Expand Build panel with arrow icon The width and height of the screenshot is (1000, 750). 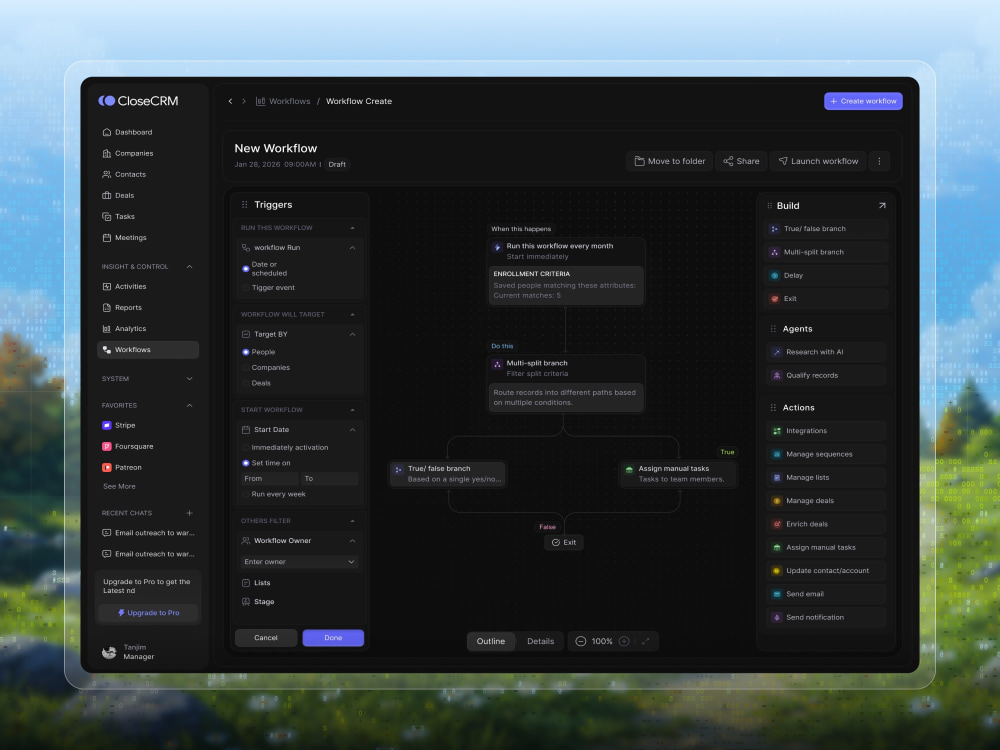pyautogui.click(x=882, y=205)
